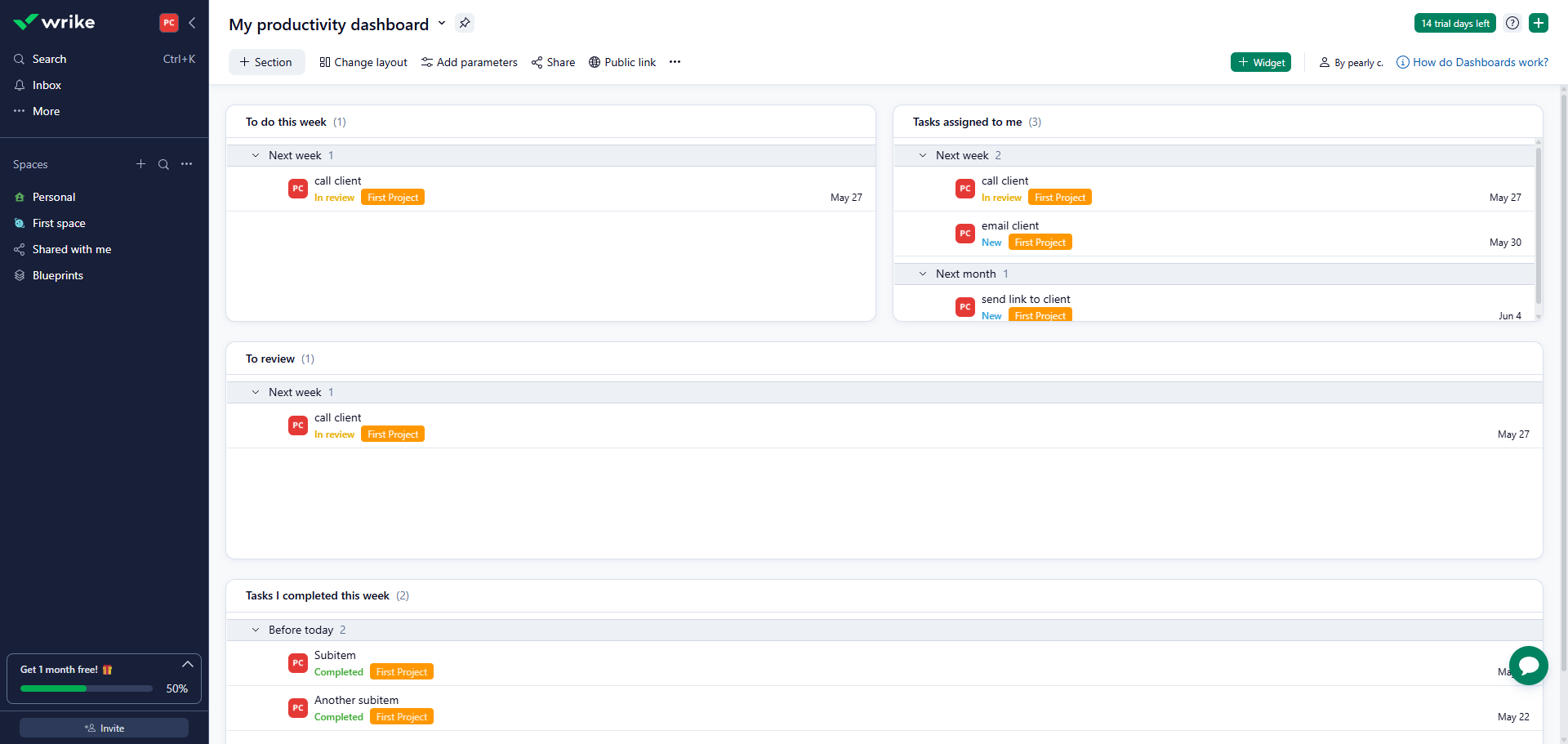The height and width of the screenshot is (744, 1568).
Task: Open the dashboard title dropdown arrow
Action: tap(442, 23)
